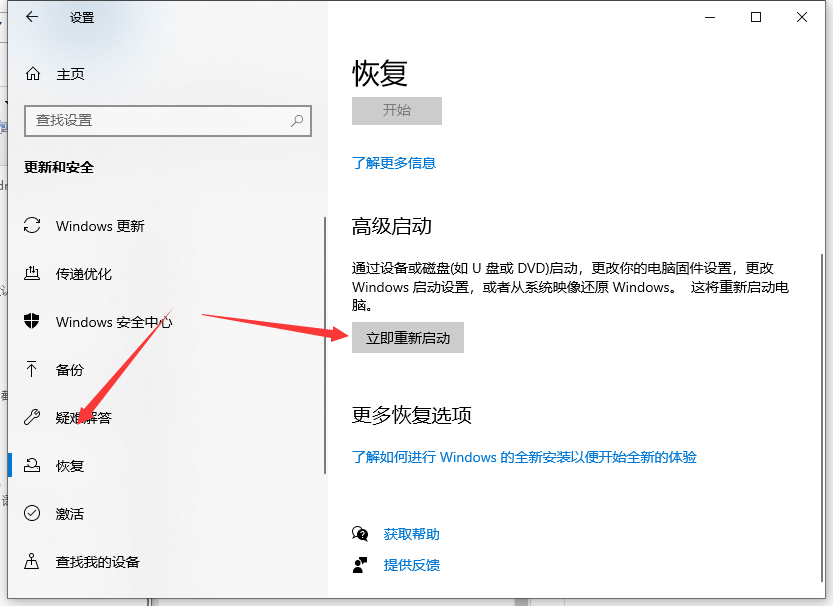The width and height of the screenshot is (833, 606).
Task: Open the 提供反馈 feedback link
Action: click(411, 565)
